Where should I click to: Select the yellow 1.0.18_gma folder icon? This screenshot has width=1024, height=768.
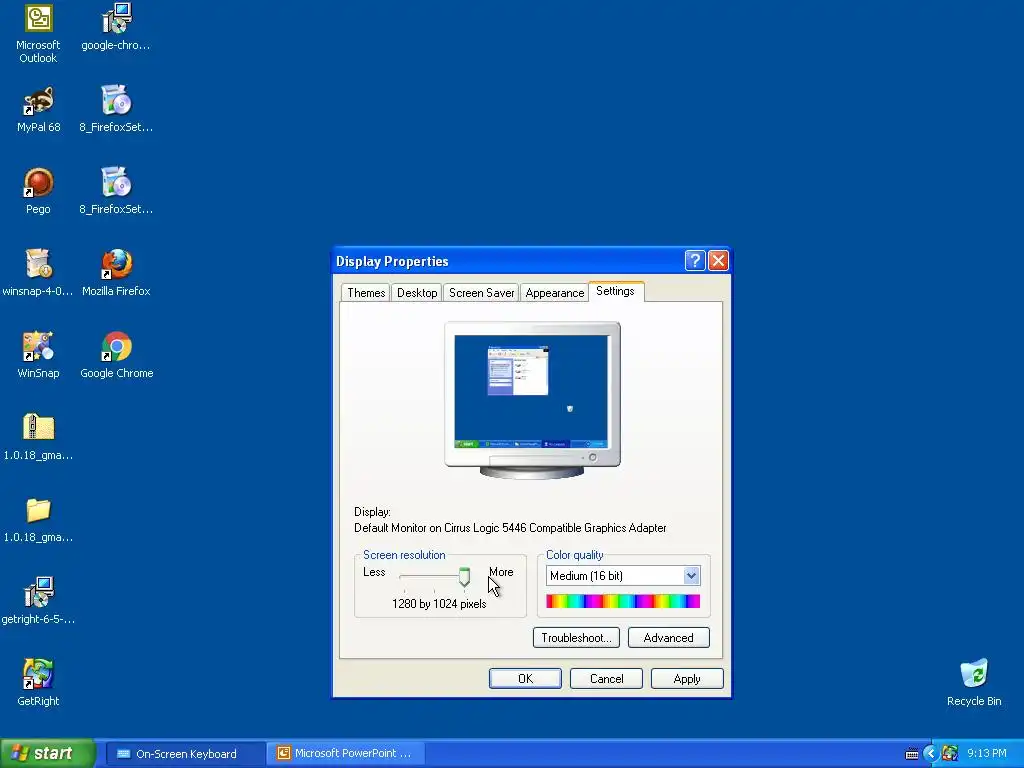coord(38,519)
